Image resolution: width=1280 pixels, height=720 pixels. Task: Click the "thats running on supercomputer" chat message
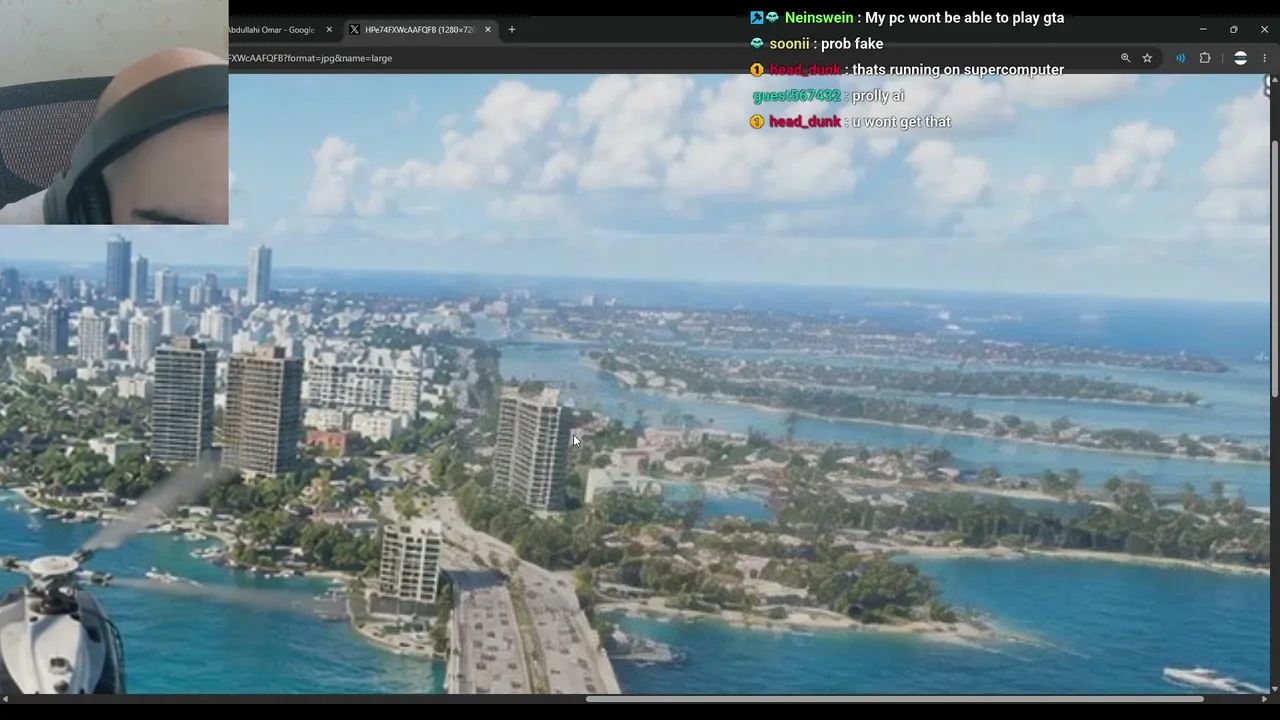click(958, 70)
